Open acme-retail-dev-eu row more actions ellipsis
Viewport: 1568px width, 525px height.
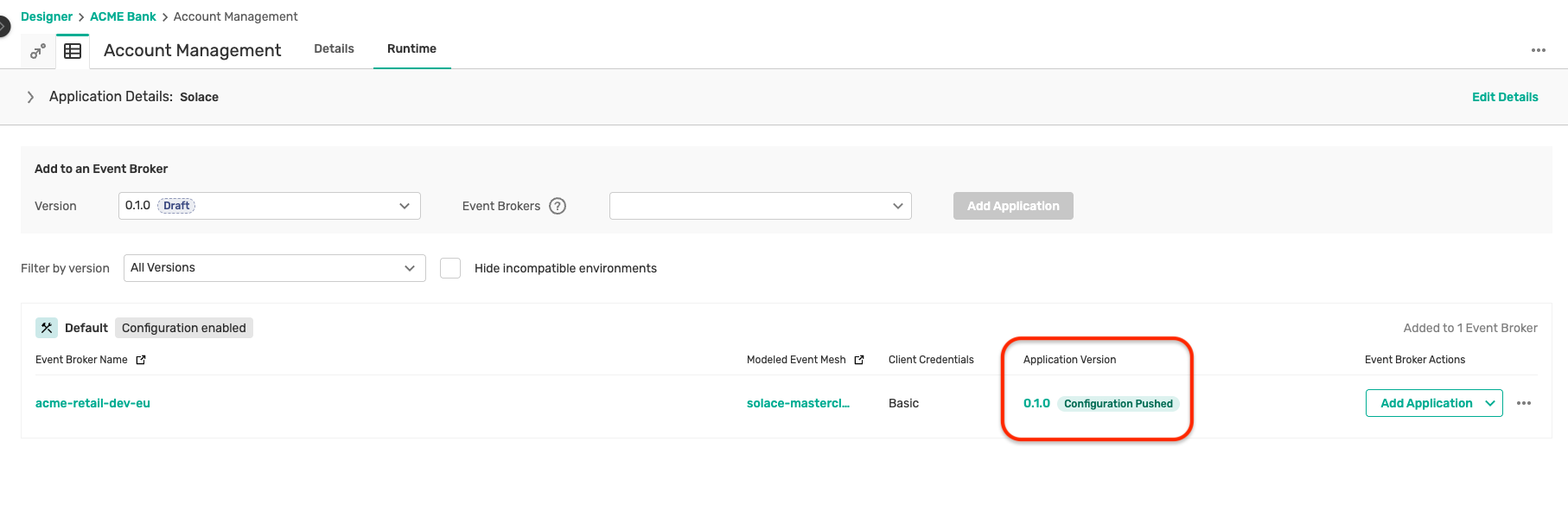pyautogui.click(x=1524, y=403)
